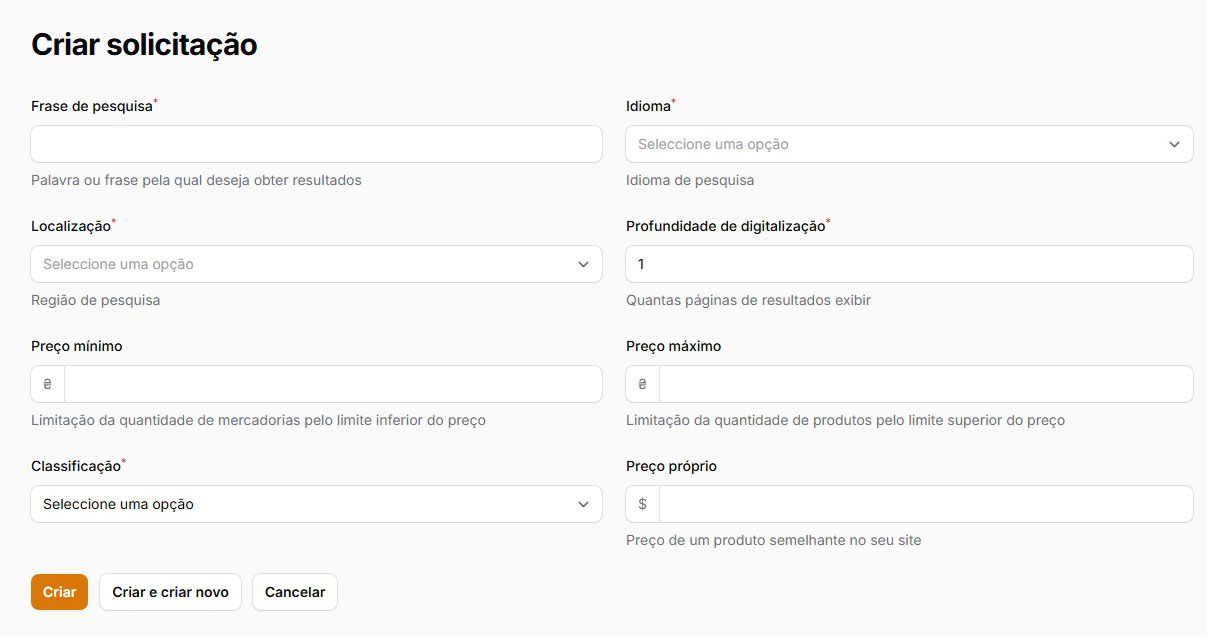This screenshot has height=636, width=1207.
Task: Click the Classificação chevron arrow
Action: pos(583,504)
